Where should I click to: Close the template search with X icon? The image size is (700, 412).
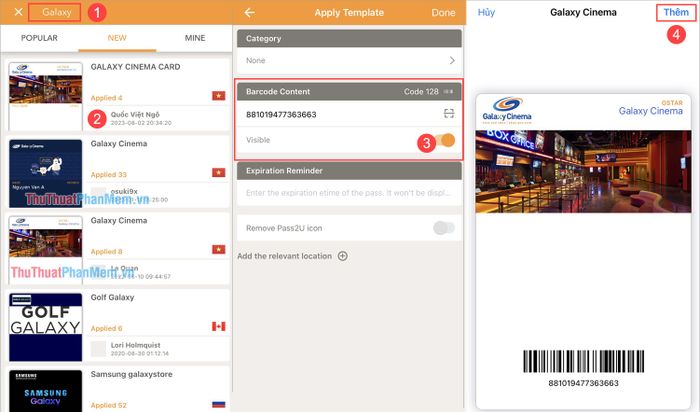pyautogui.click(x=18, y=12)
